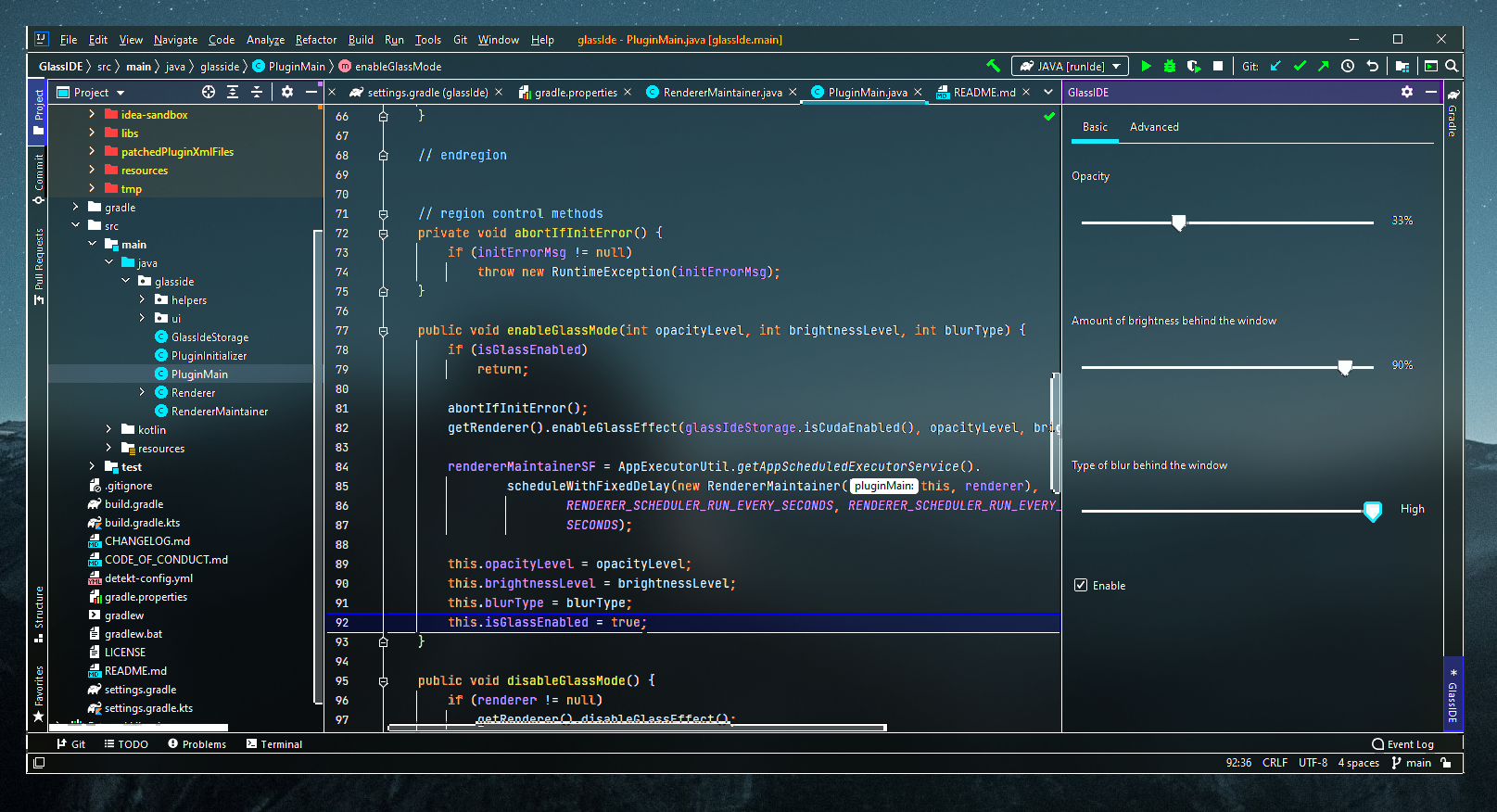Click the main branch indicator in status bar
This screenshot has height=812, width=1497.
1411,763
